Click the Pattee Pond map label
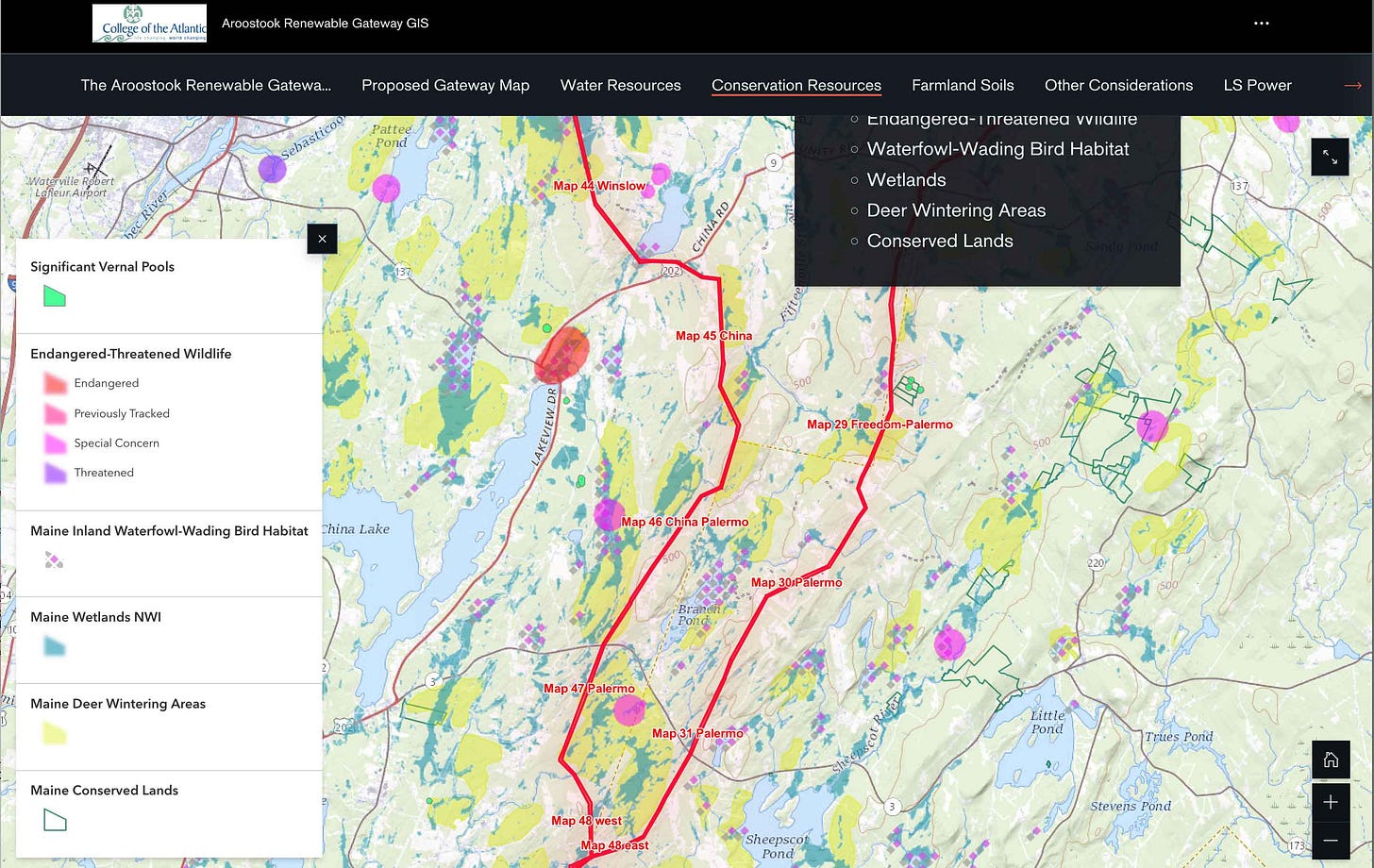 391,136
